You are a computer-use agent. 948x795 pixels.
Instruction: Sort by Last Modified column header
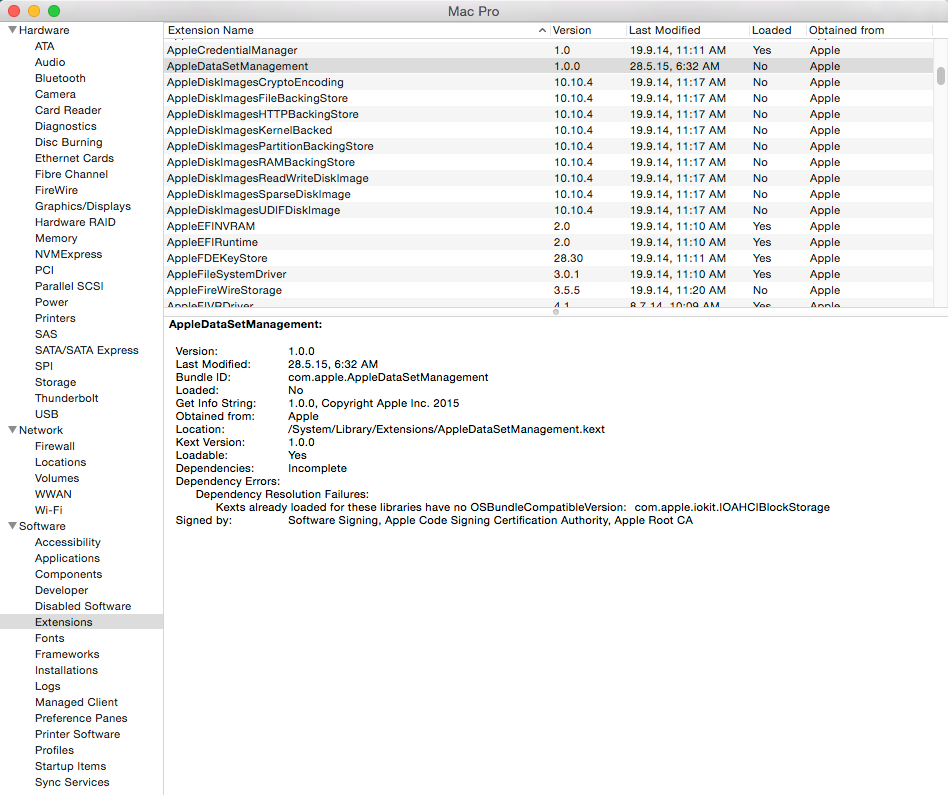pos(687,30)
